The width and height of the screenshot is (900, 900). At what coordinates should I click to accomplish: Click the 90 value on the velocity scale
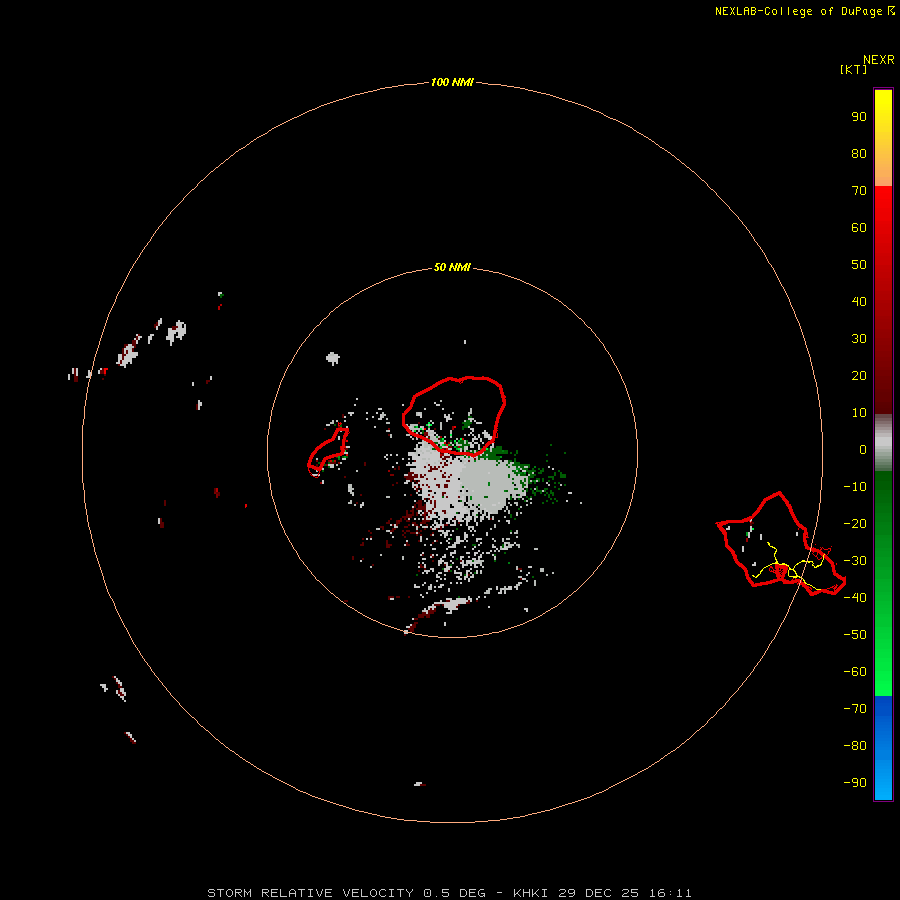pyautogui.click(x=859, y=117)
